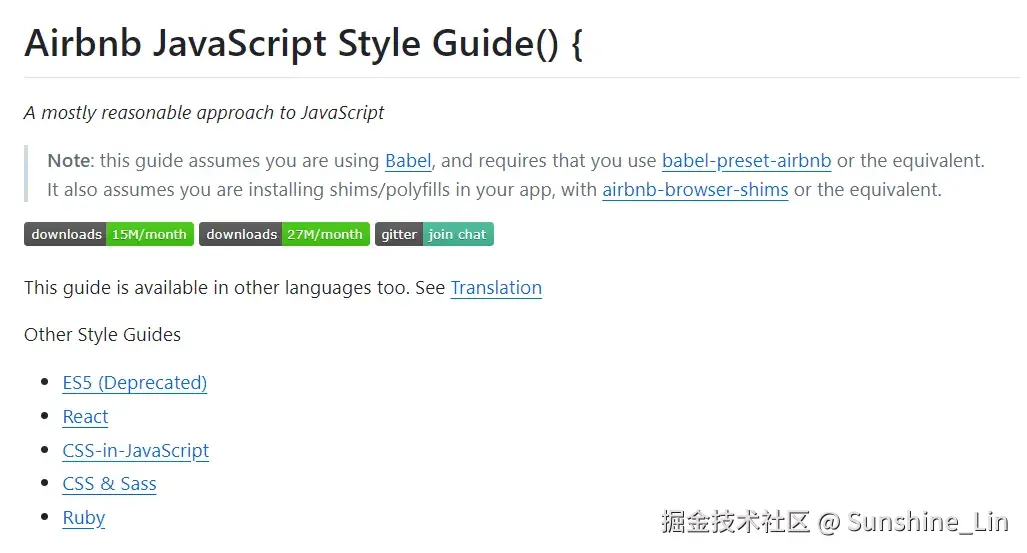The height and width of the screenshot is (553, 1027).
Task: Open the CSS & Sass guide link
Action: point(109,484)
